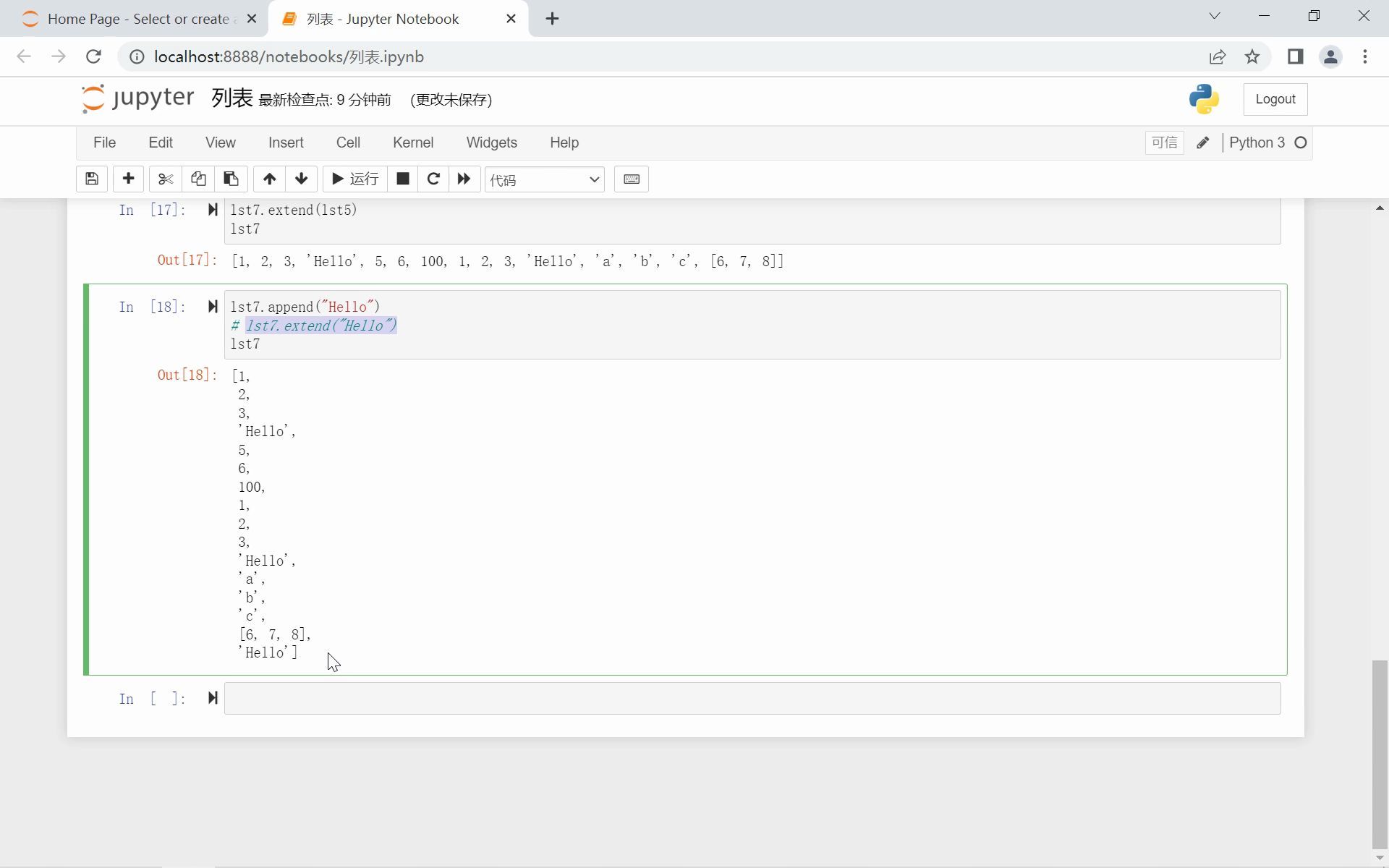Move selected cell down arrow
The width and height of the screenshot is (1389, 868).
[302, 179]
